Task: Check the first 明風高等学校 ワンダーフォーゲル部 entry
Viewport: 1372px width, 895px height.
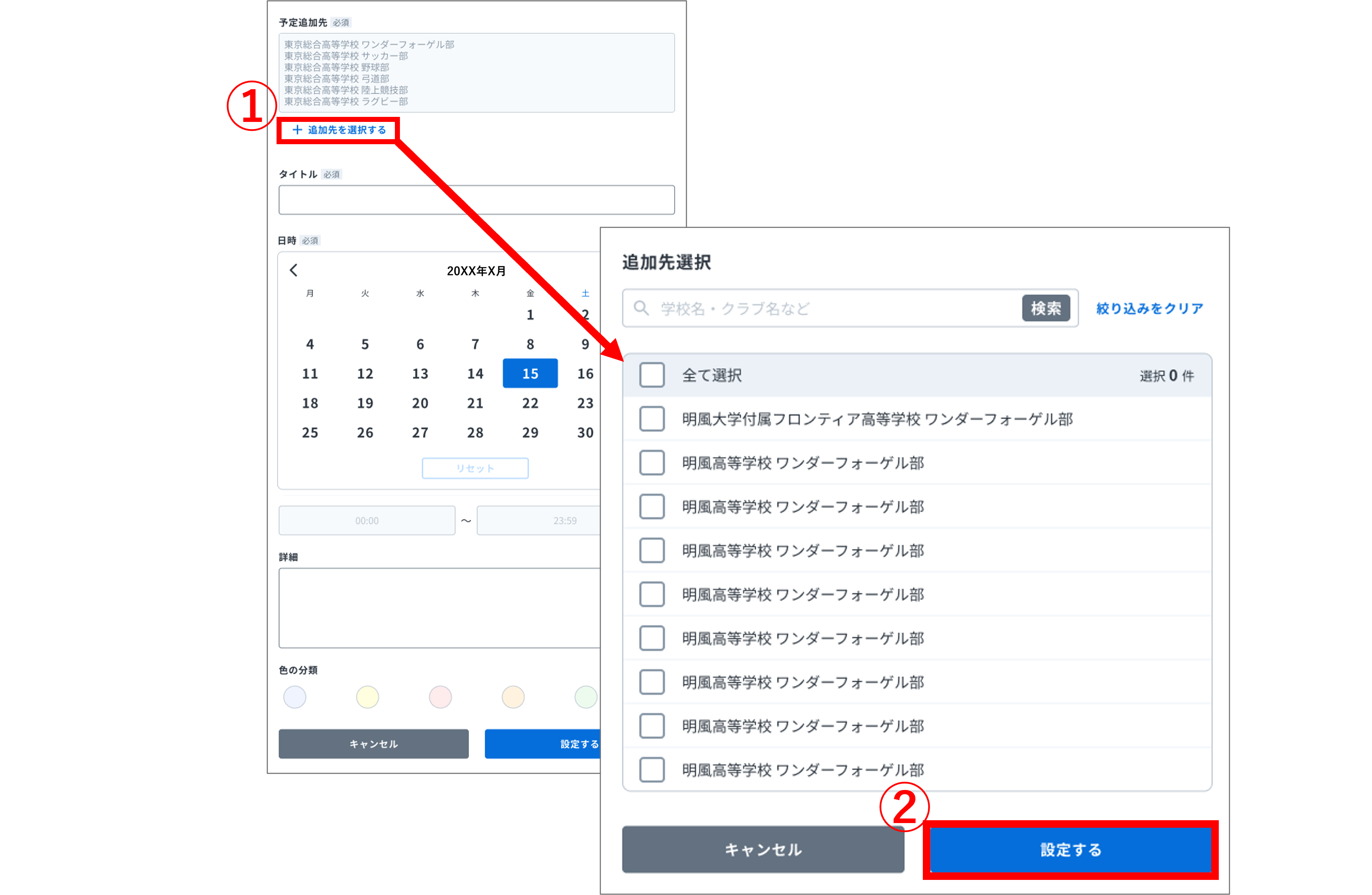Action: click(651, 463)
